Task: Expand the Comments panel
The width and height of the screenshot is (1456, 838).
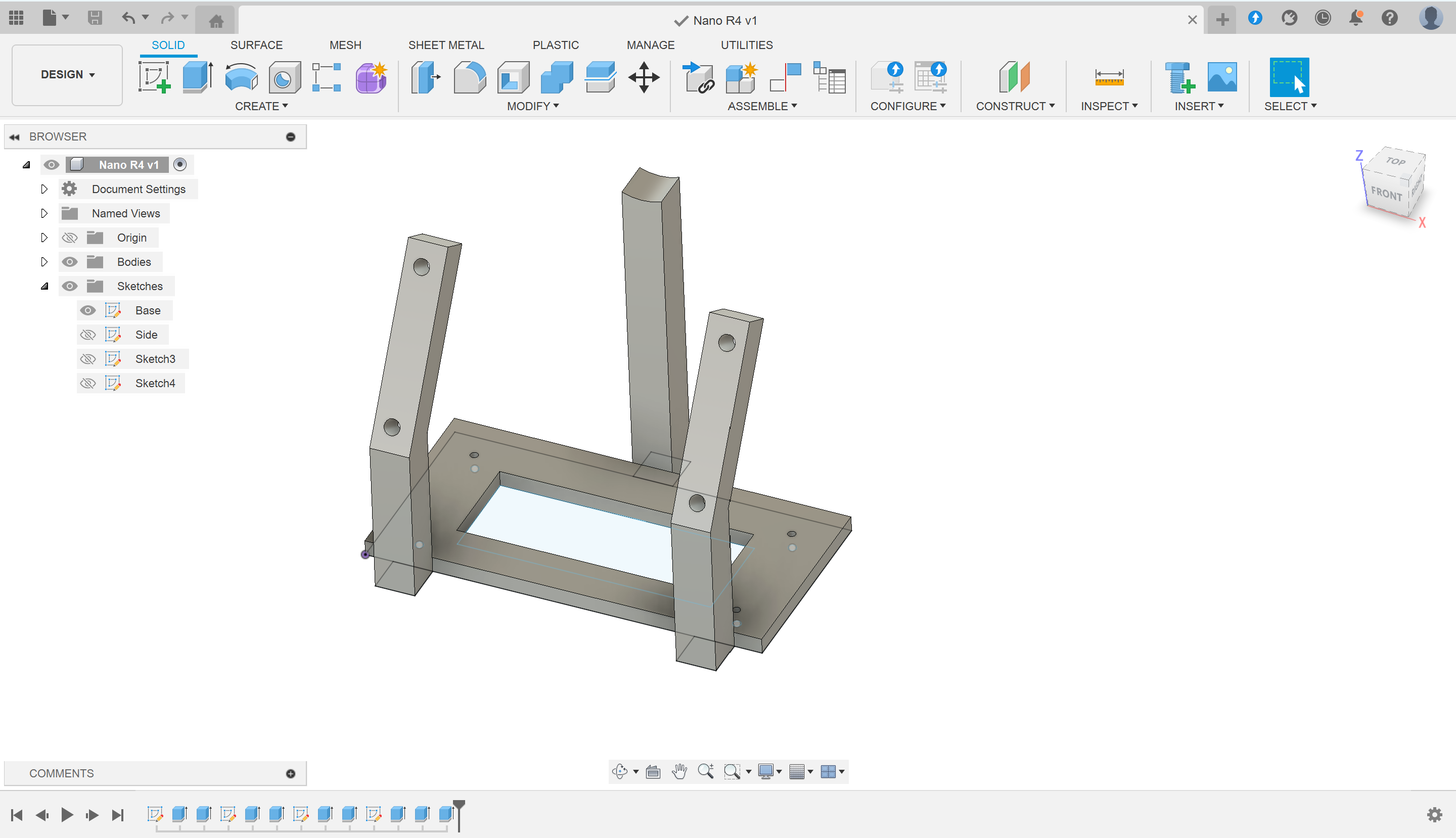Action: click(291, 773)
